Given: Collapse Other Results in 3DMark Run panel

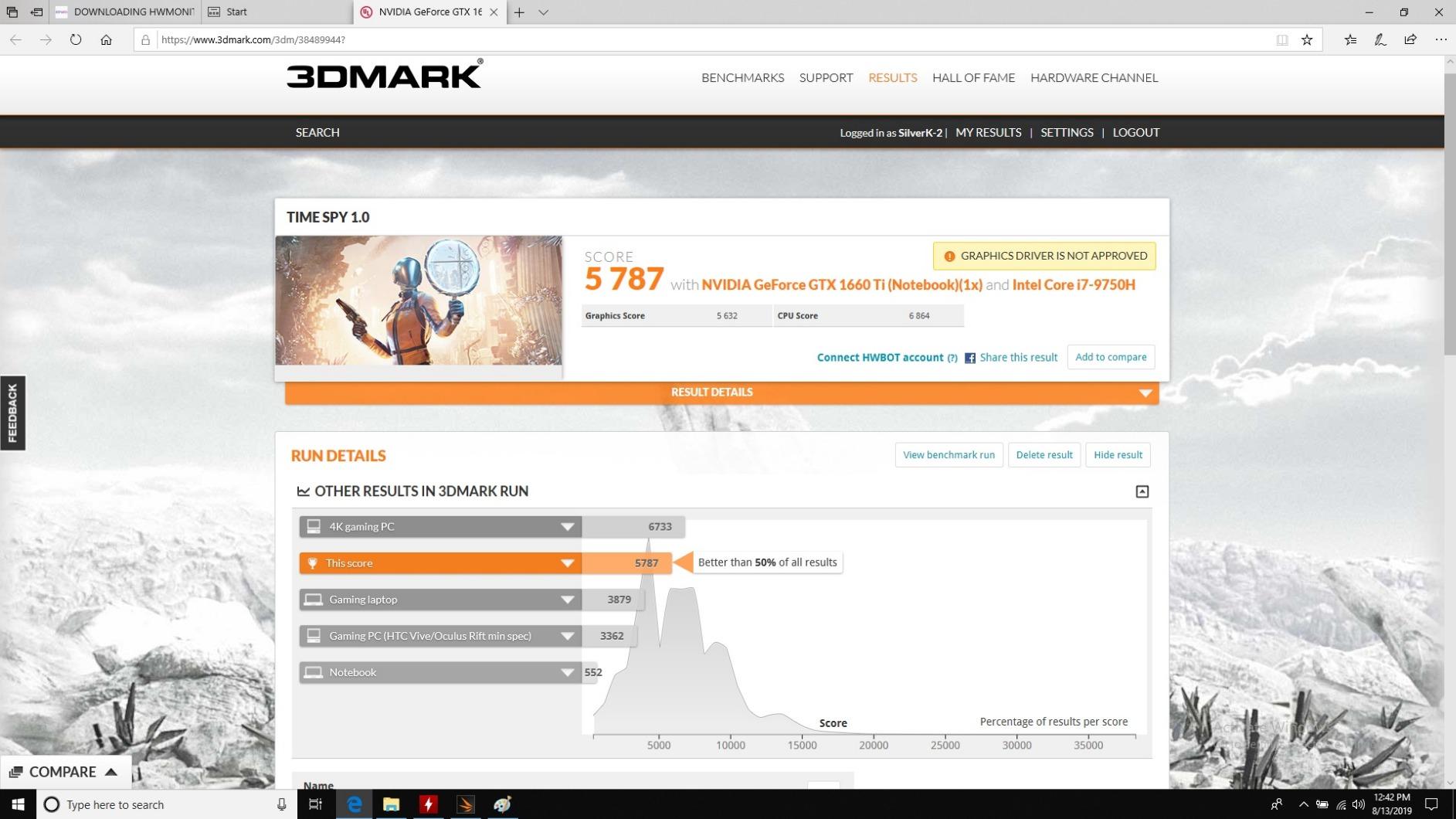Looking at the screenshot, I should [x=1142, y=491].
